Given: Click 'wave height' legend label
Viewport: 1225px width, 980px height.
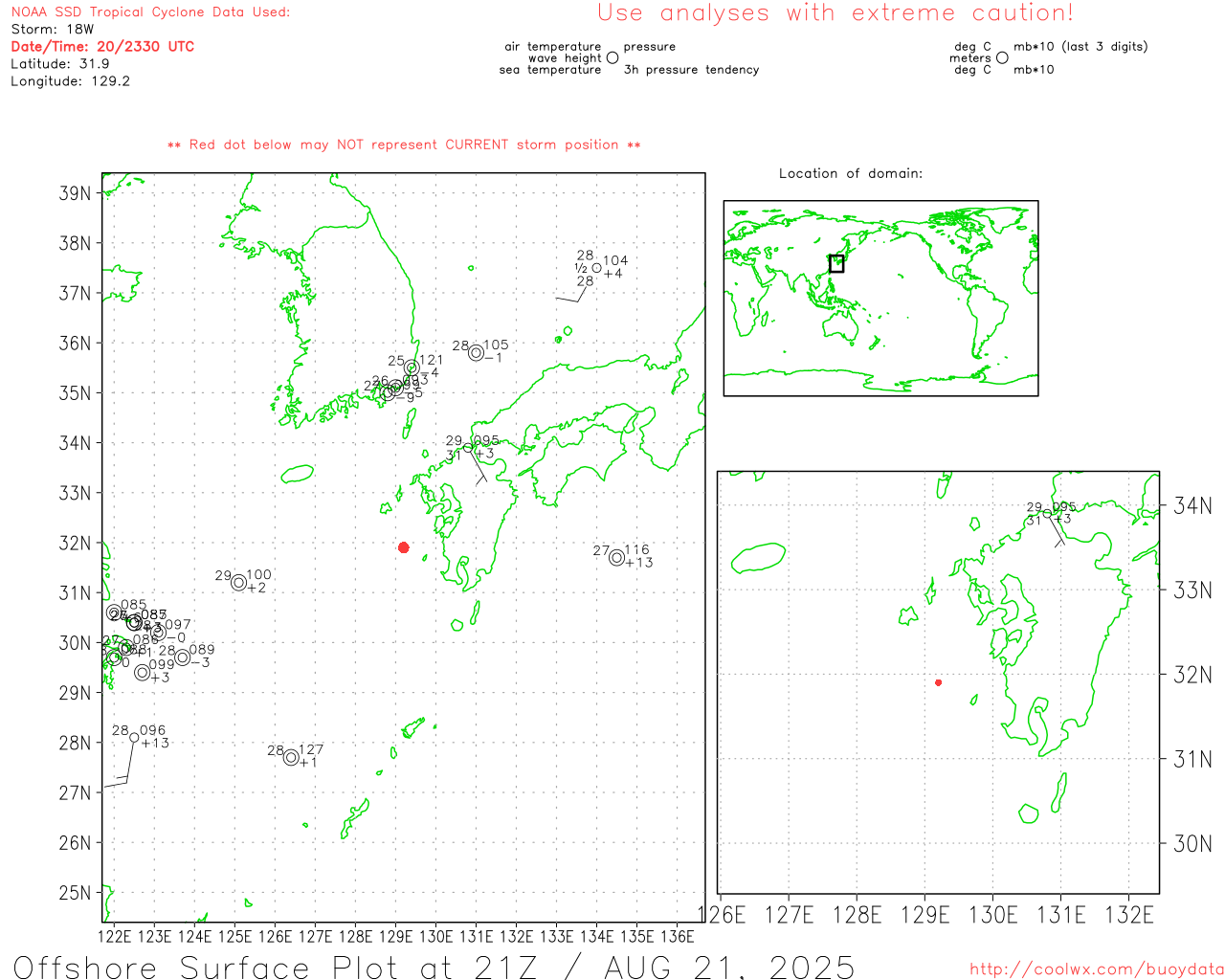Looking at the screenshot, I should pyautogui.click(x=565, y=57).
